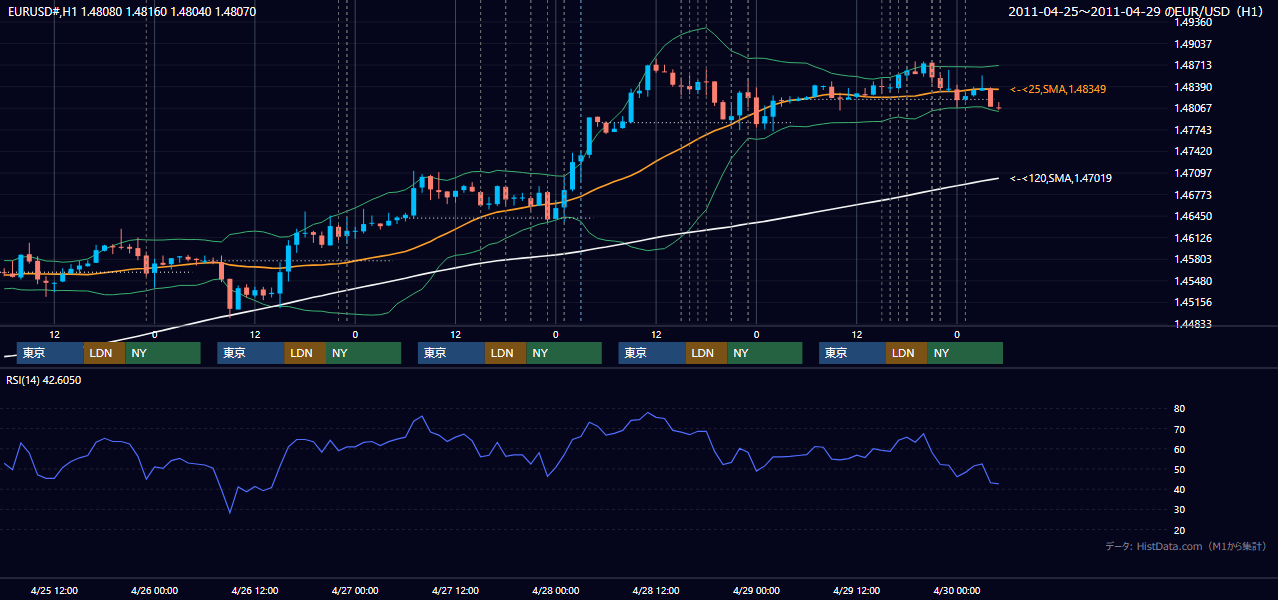Click the 1.46450 price axis value
The width and height of the screenshot is (1278, 600).
pos(1192,216)
